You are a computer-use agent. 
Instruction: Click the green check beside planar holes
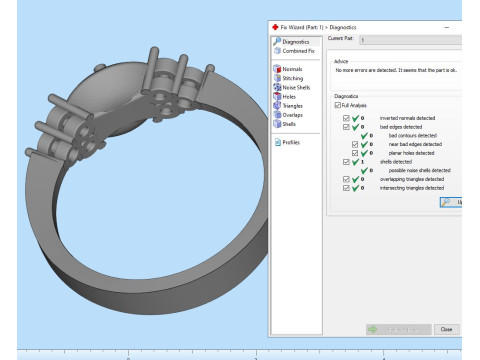pyautogui.click(x=364, y=153)
